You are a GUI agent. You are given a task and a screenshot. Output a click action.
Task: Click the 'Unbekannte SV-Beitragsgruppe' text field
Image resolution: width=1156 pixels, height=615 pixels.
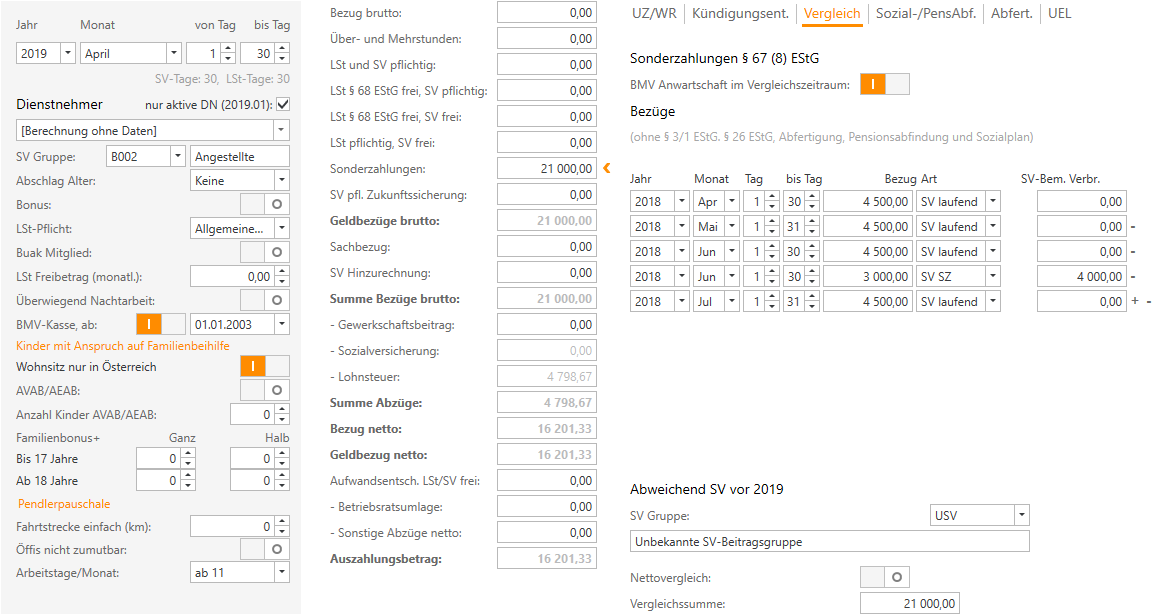[x=829, y=541]
